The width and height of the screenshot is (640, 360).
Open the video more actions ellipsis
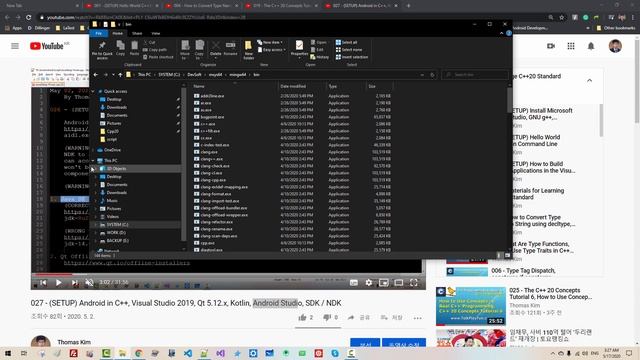point(417,318)
